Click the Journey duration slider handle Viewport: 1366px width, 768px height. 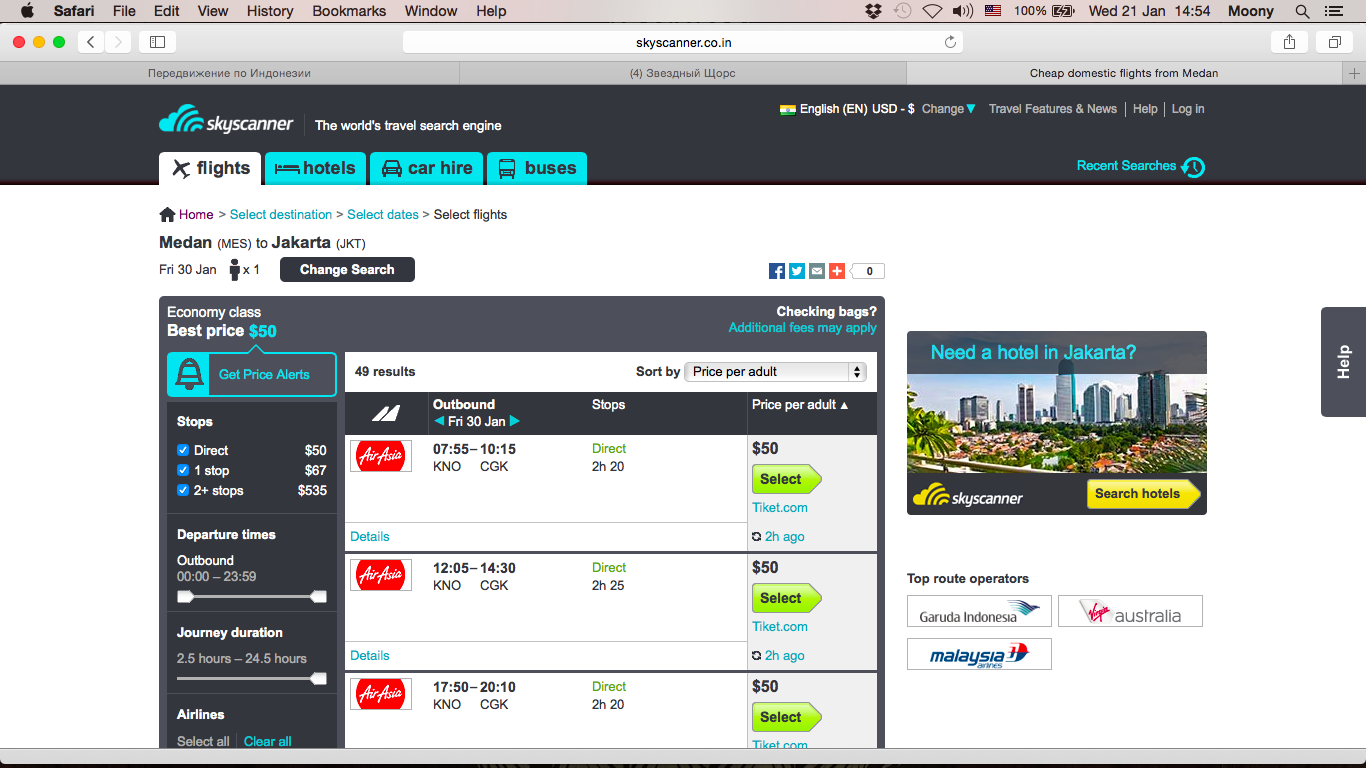tap(319, 679)
